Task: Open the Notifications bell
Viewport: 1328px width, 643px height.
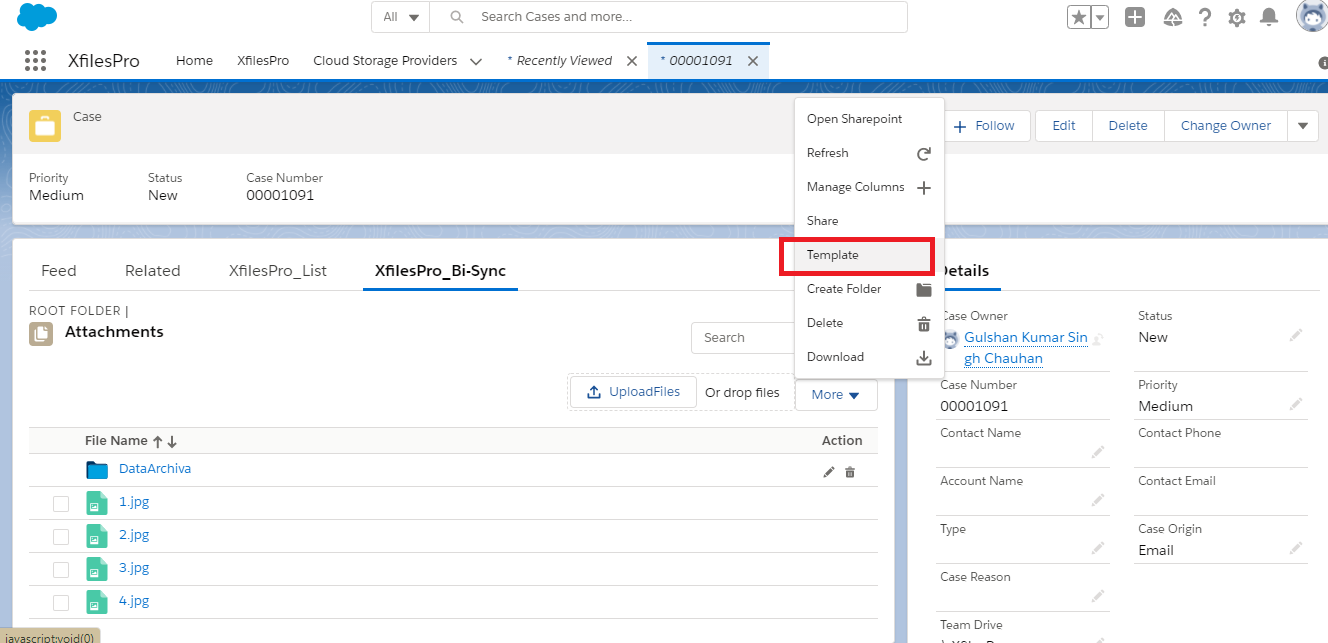Action: [x=1269, y=17]
